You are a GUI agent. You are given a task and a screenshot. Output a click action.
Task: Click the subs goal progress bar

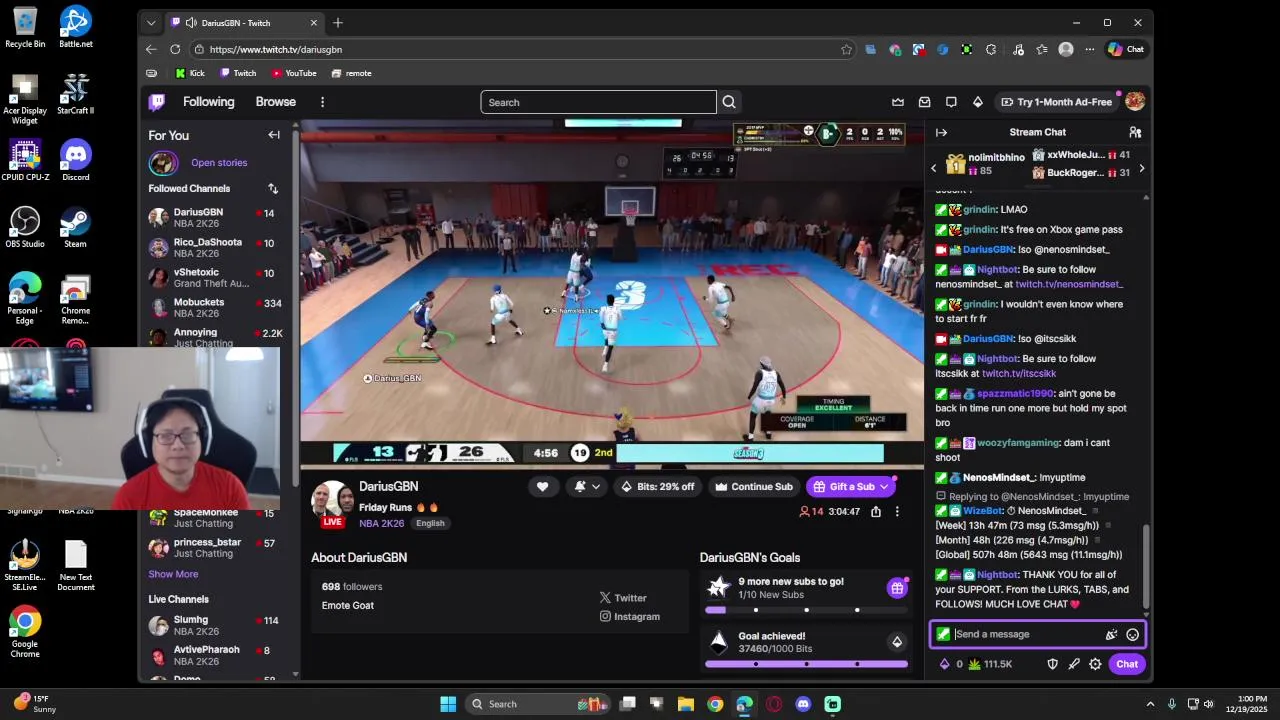pyautogui.click(x=806, y=610)
